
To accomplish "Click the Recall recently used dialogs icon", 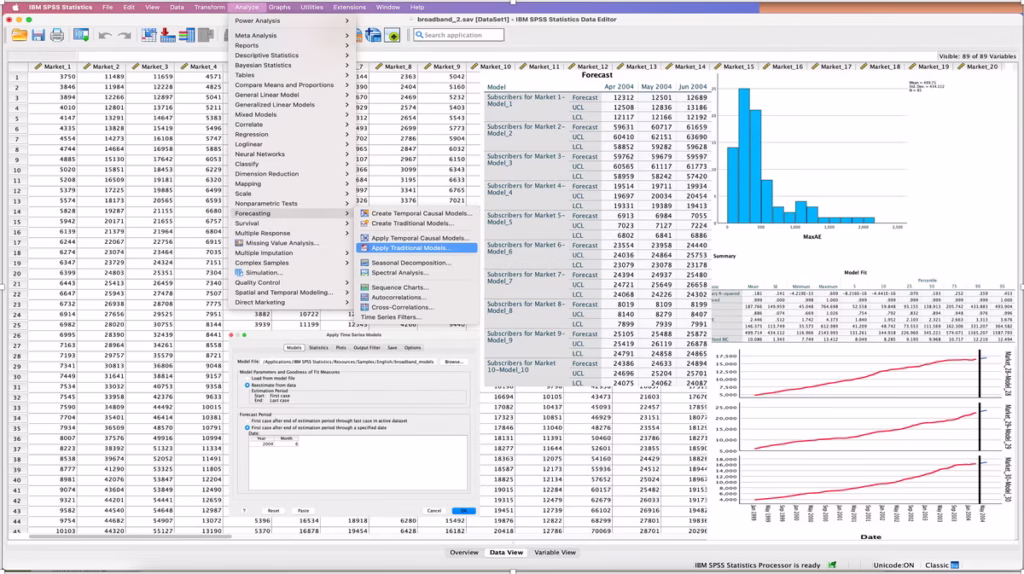I will [x=81, y=35].
